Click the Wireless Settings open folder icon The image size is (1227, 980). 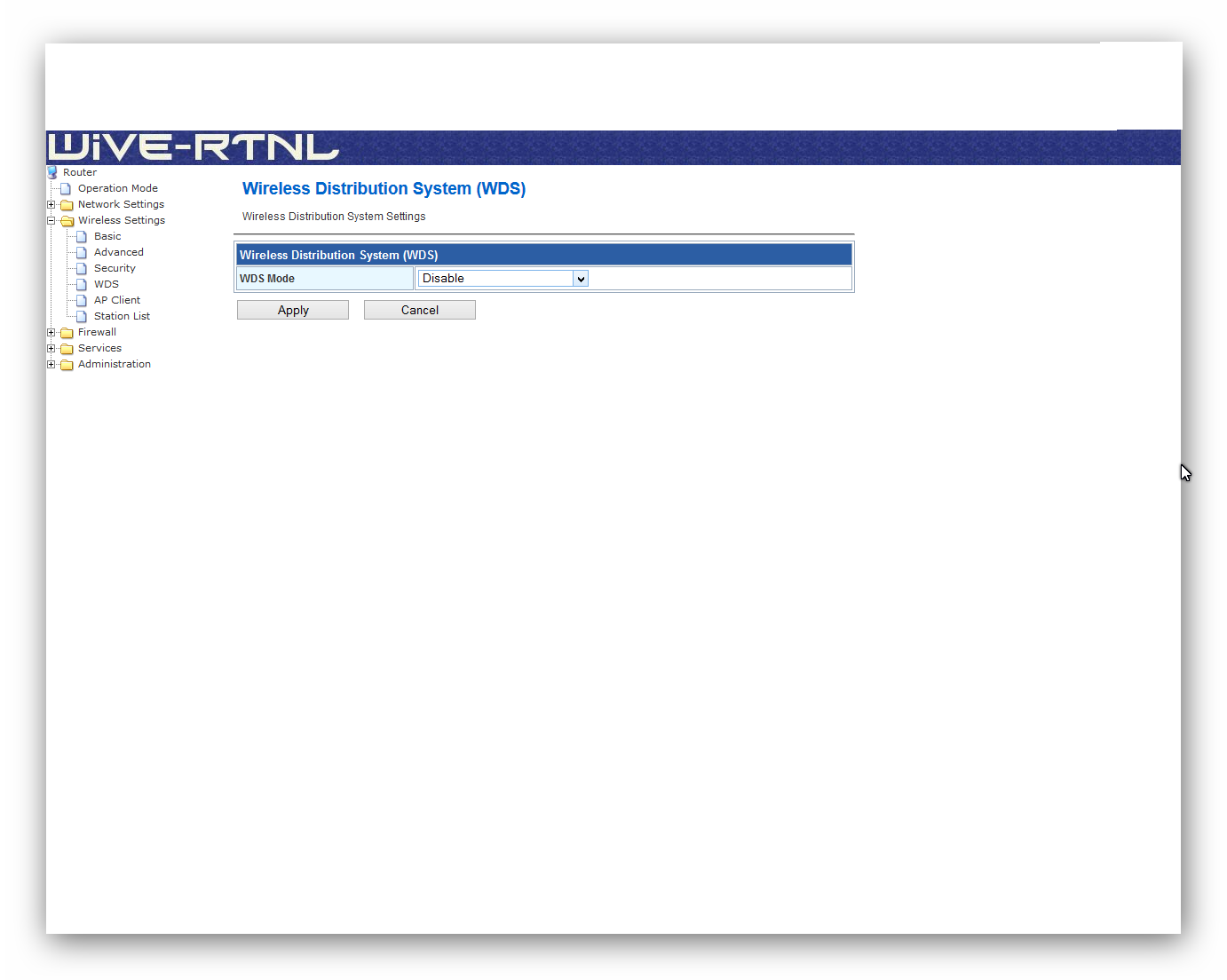tap(67, 220)
